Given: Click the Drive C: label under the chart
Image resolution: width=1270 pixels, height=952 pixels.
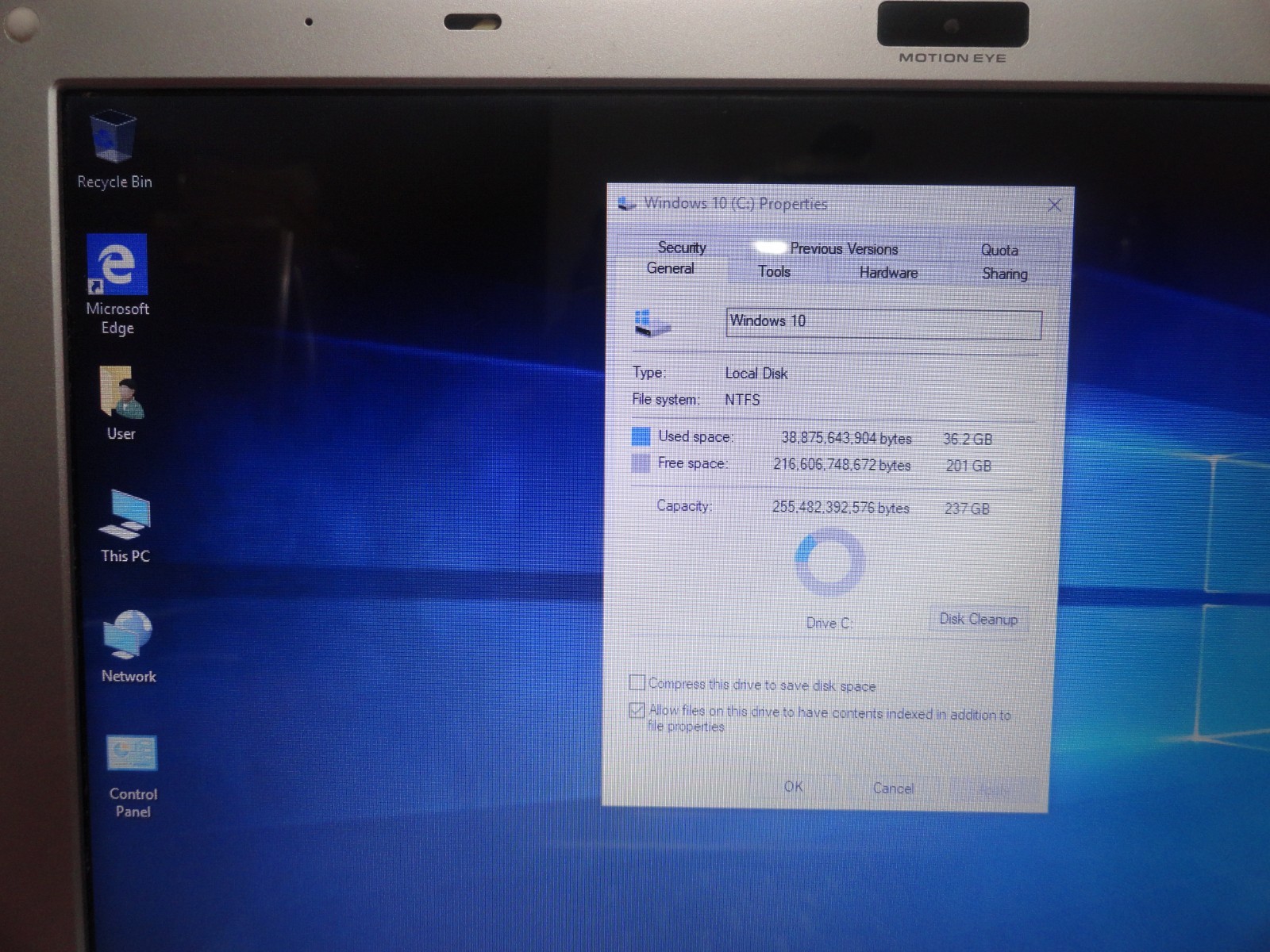Looking at the screenshot, I should 829,623.
